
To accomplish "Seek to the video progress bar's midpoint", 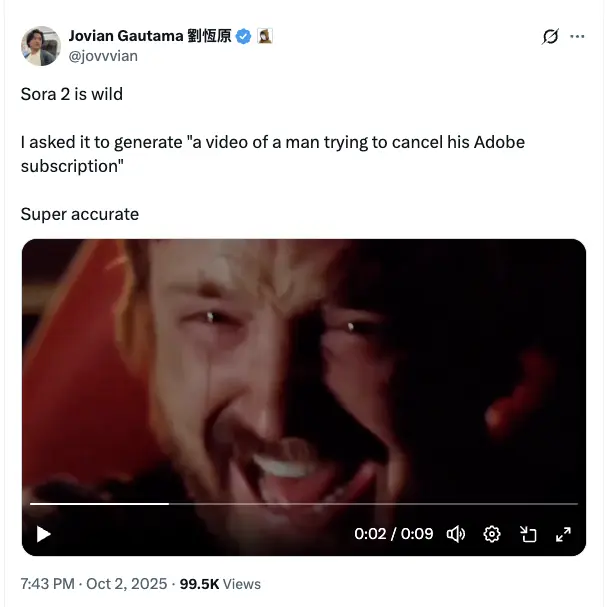I will coord(304,504).
